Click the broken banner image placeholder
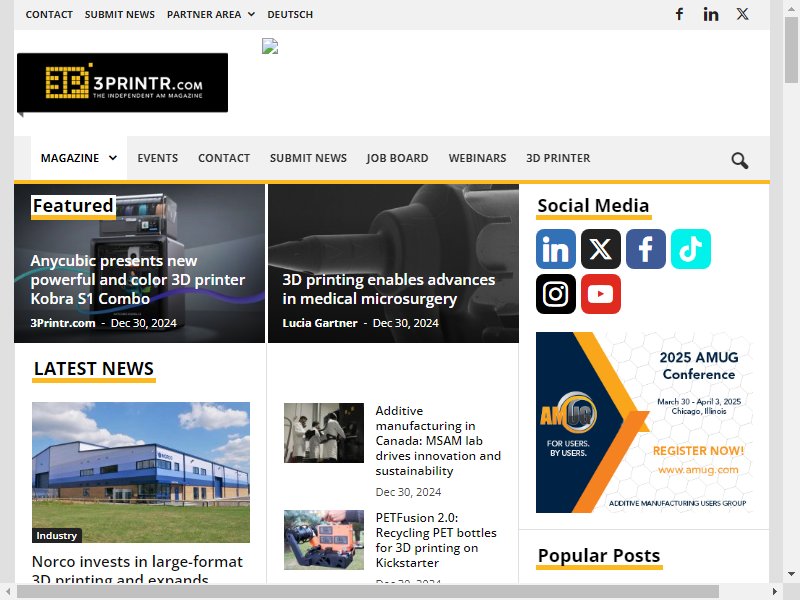The width and height of the screenshot is (800, 600). (270, 46)
